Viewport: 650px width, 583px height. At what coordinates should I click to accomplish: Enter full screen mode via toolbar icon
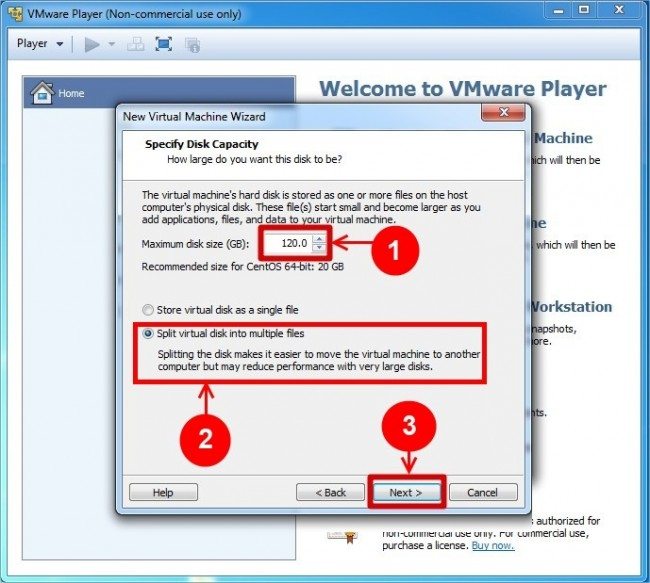tap(164, 44)
